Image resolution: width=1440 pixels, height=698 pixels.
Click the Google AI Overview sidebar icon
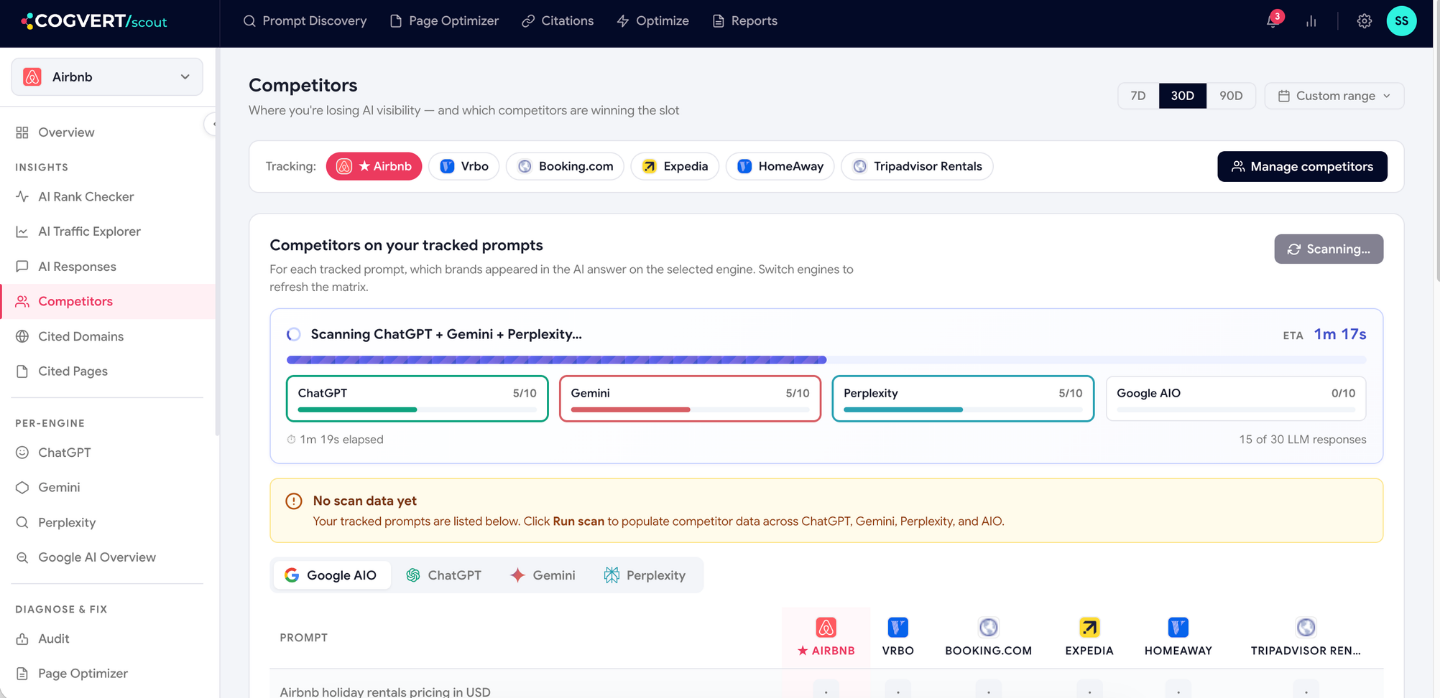pos(22,557)
